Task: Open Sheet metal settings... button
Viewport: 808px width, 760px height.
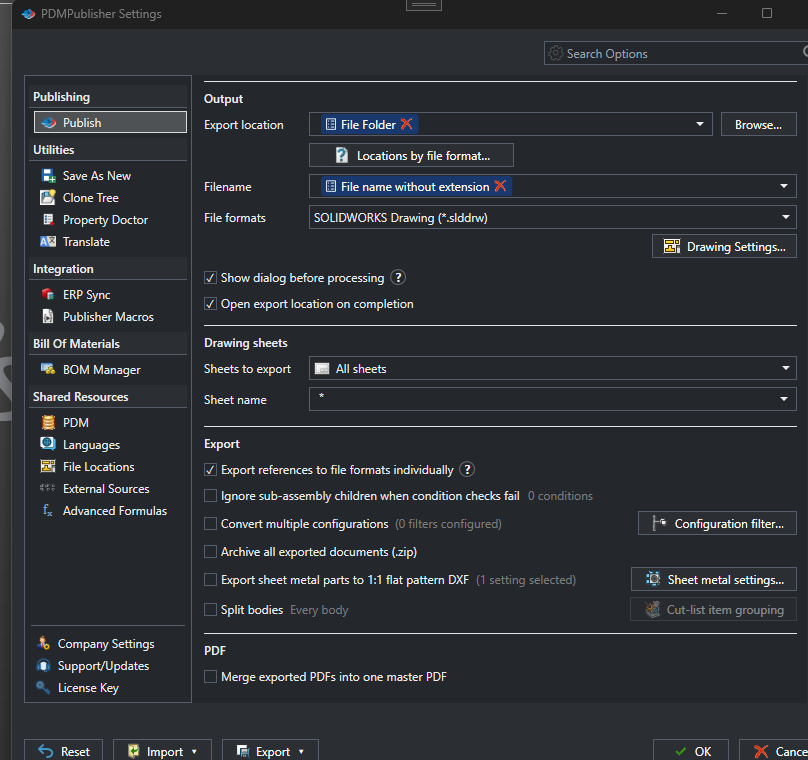Action: pyautogui.click(x=714, y=580)
